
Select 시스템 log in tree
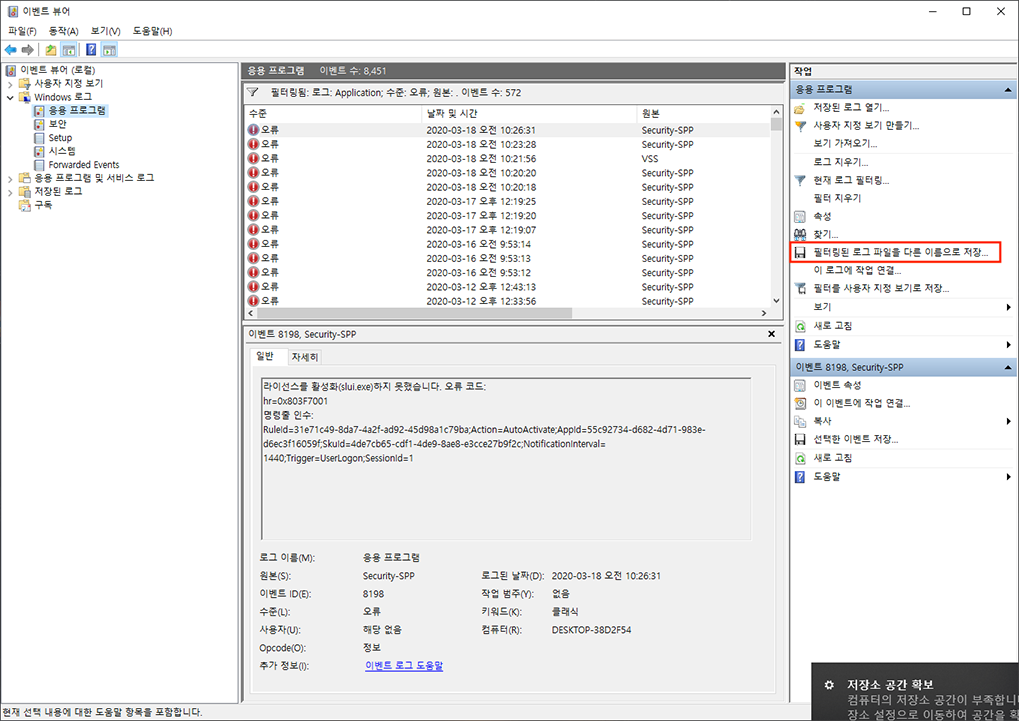click(62, 151)
